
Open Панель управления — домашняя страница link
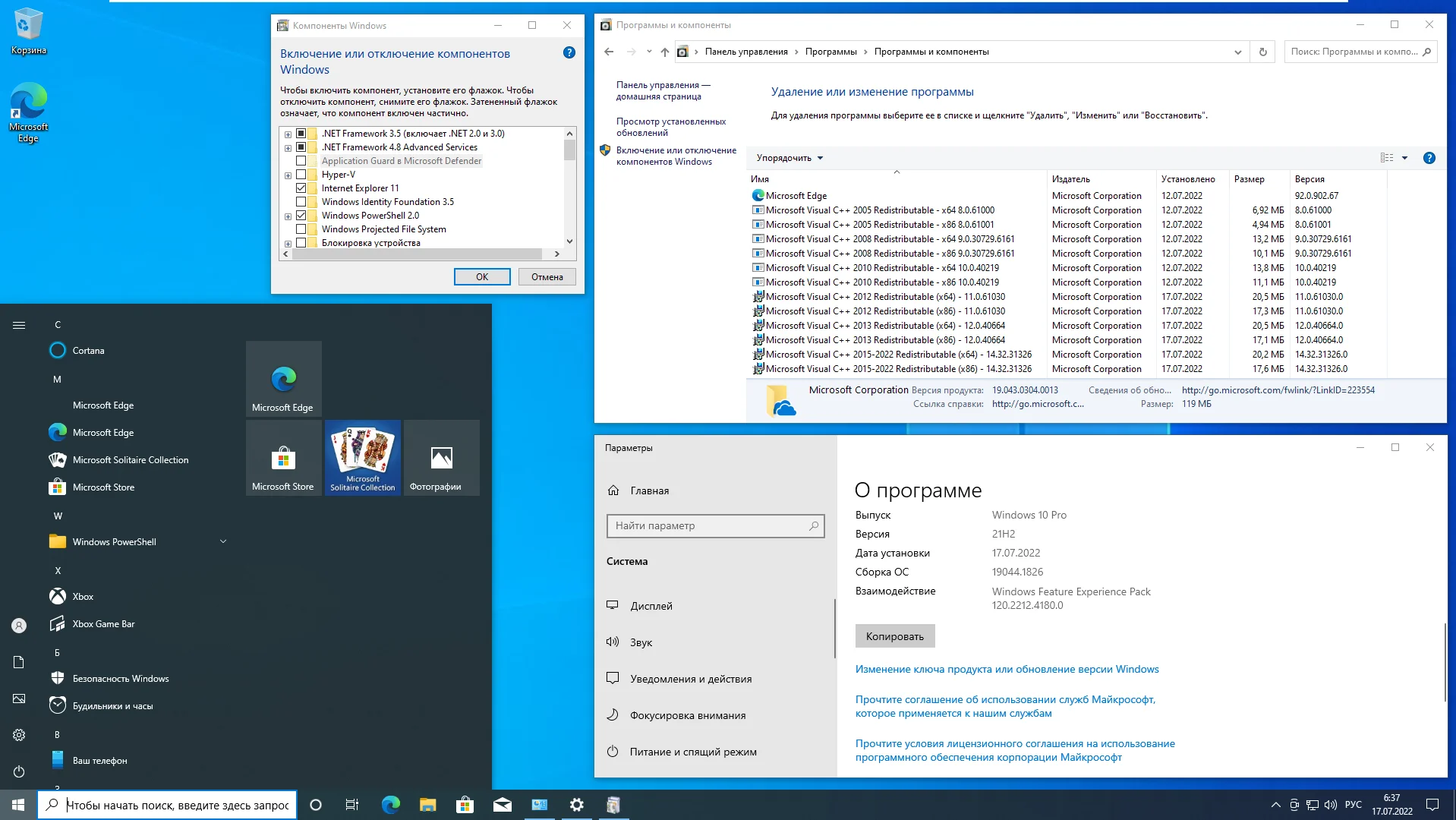(663, 90)
